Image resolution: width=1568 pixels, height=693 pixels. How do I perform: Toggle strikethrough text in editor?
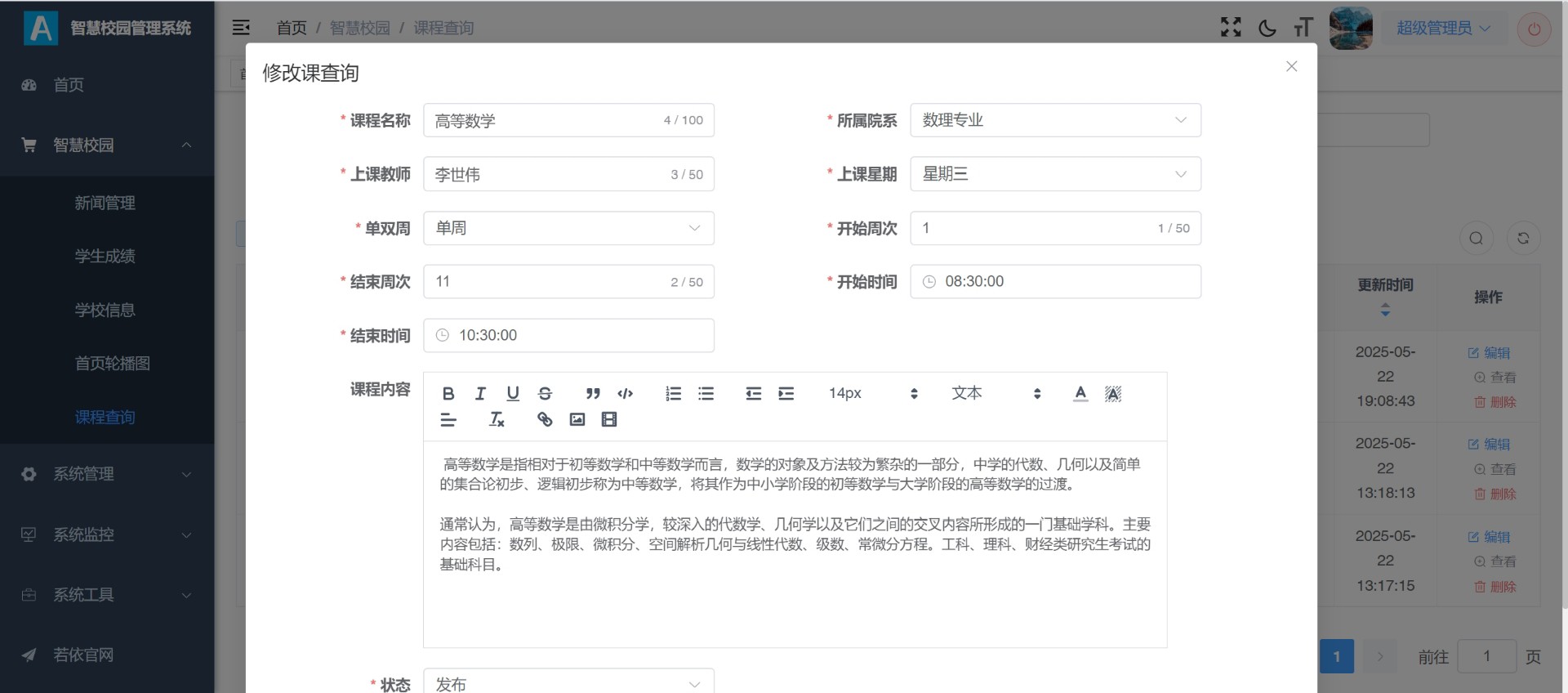pos(545,394)
